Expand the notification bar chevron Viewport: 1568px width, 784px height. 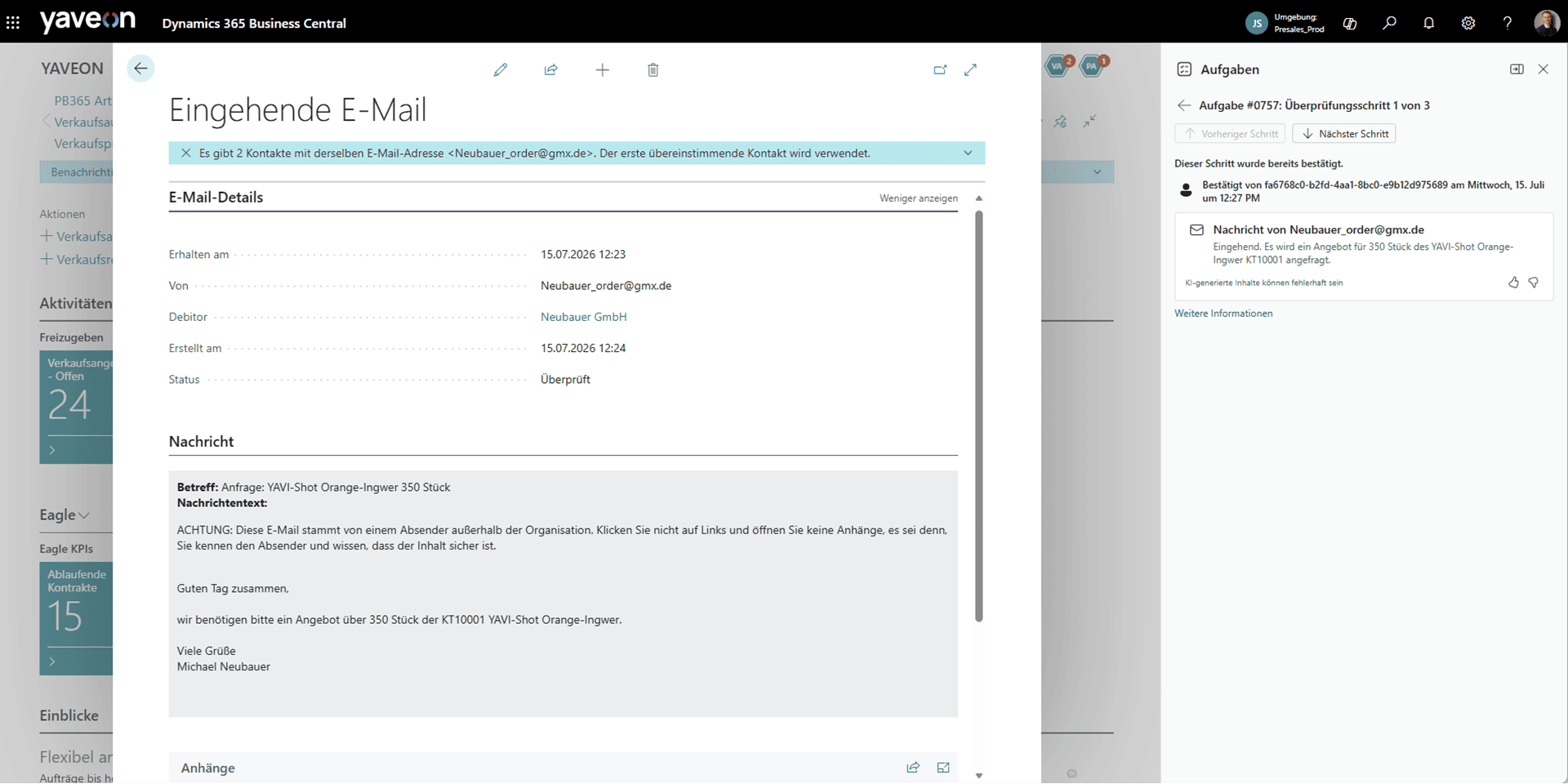(x=968, y=154)
